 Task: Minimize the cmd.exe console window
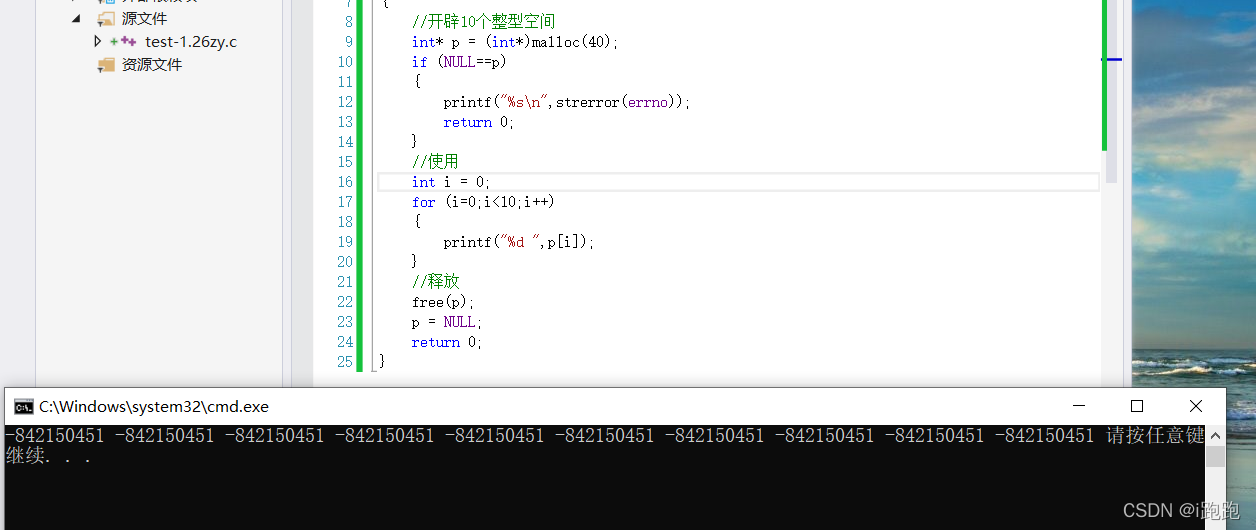(x=1079, y=406)
